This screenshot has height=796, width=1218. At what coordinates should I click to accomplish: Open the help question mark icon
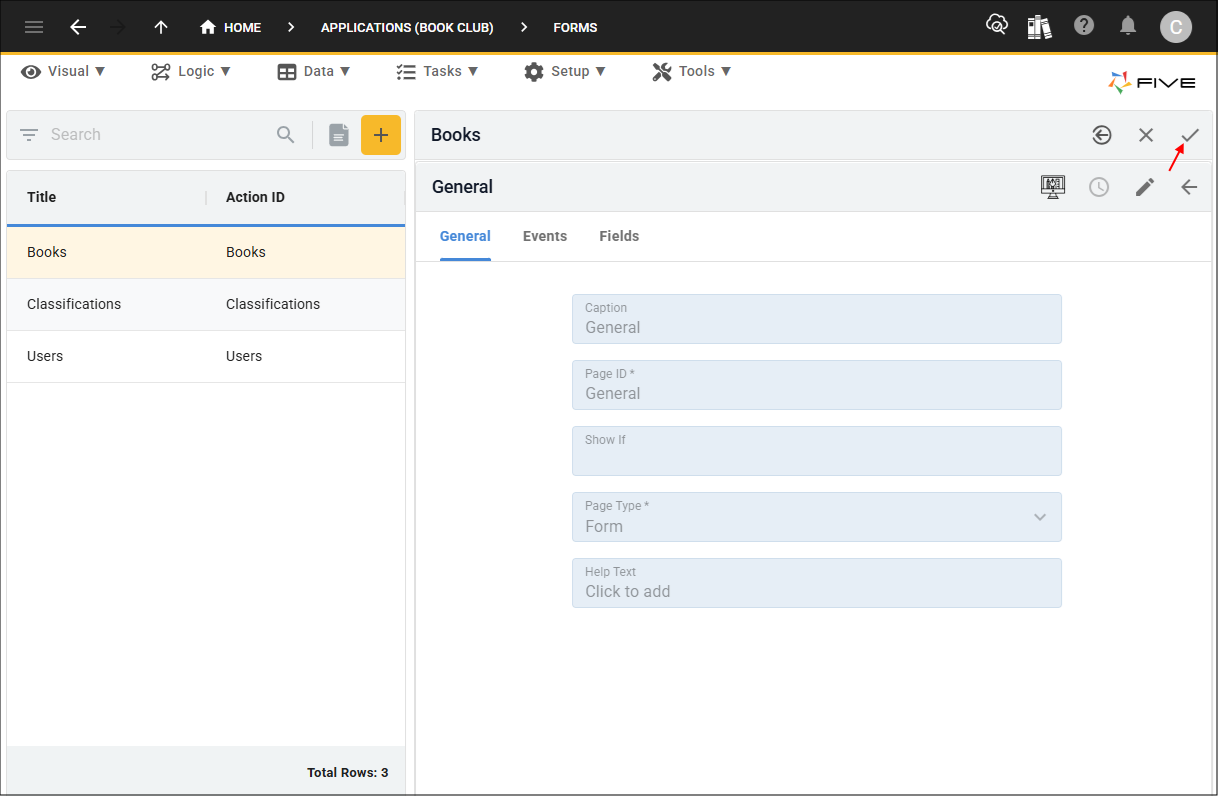click(1084, 26)
